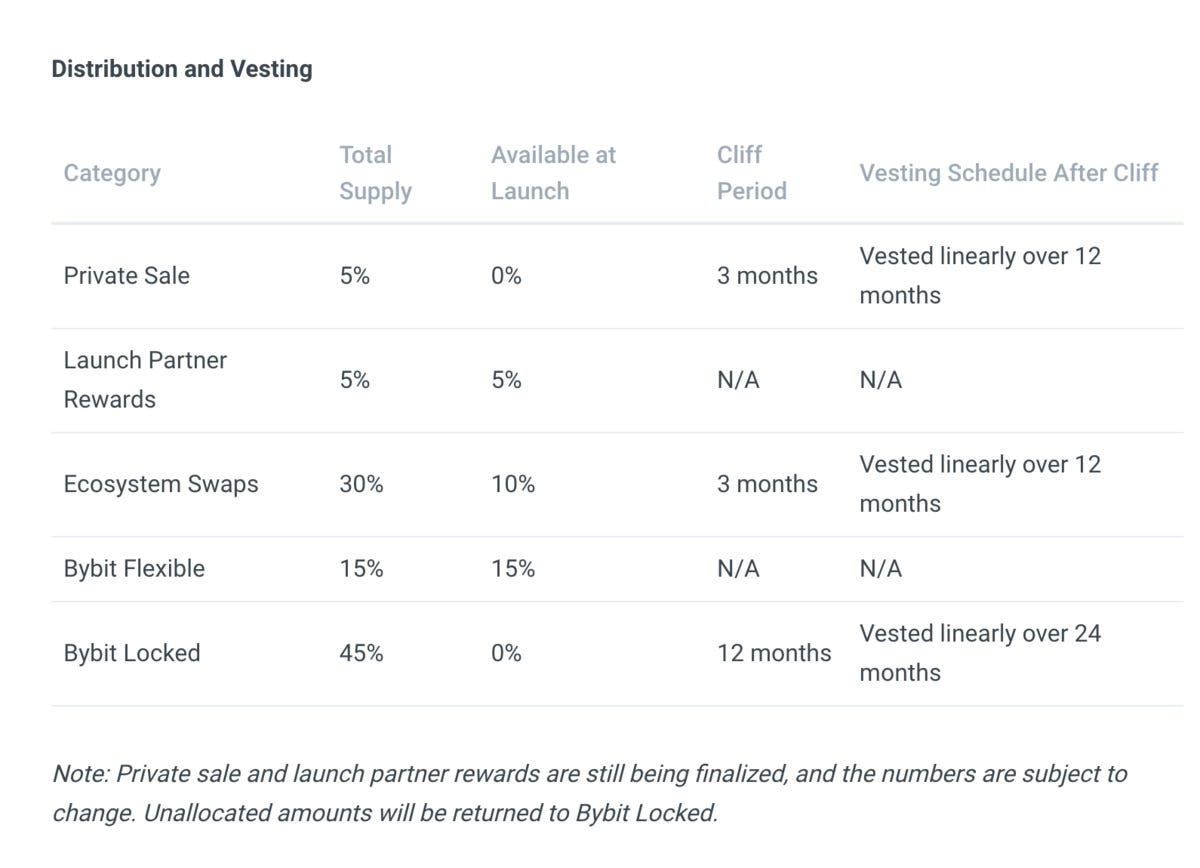Click the Launch Partner Rewards row label
The image size is (1200, 868).
click(144, 380)
